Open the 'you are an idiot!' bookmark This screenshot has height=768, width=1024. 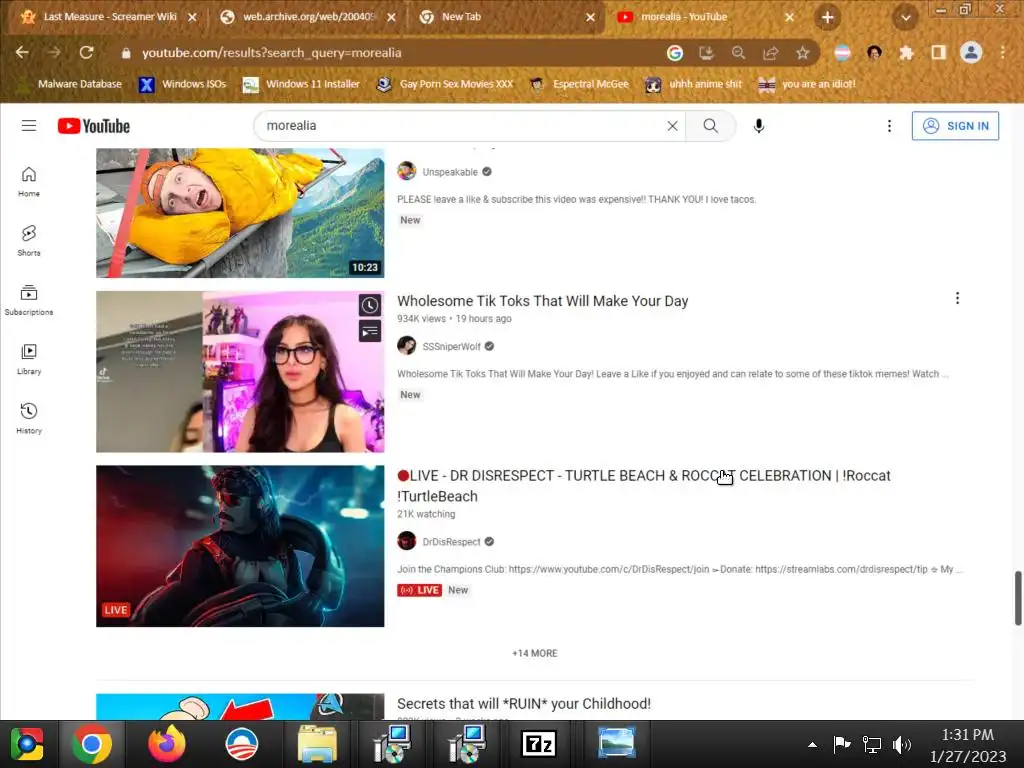tap(807, 84)
